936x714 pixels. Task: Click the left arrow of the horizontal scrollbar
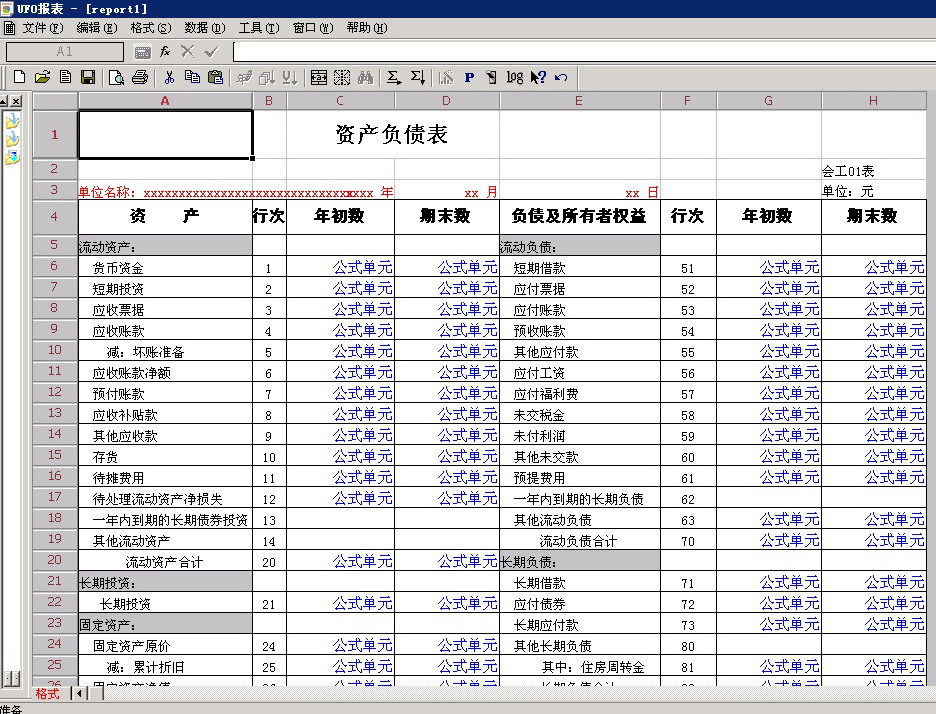(x=78, y=693)
